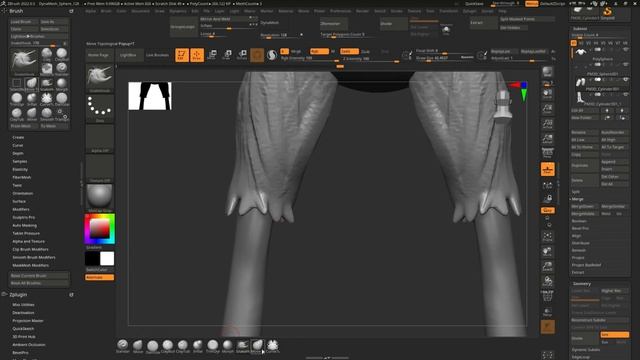The image size is (640, 360).
Task: Select the TrimDynamic brush in Brush palette
Action: (x=16, y=99)
